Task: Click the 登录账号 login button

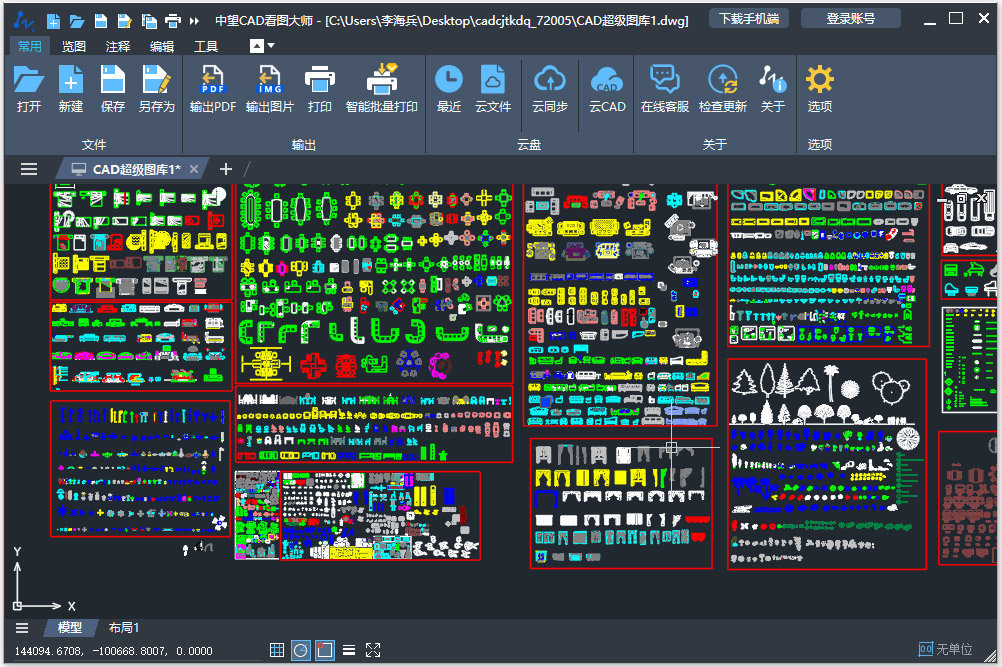Action: (x=850, y=19)
